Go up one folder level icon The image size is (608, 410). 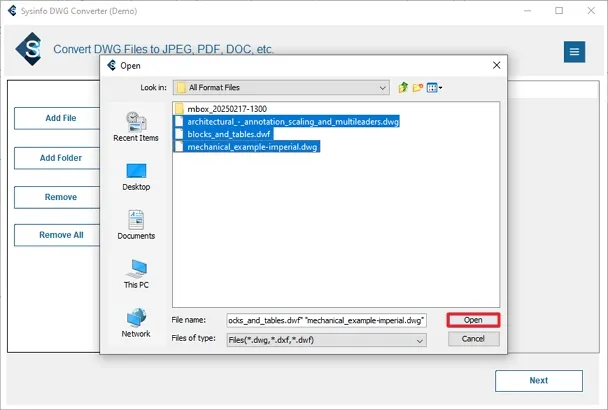[x=403, y=88]
